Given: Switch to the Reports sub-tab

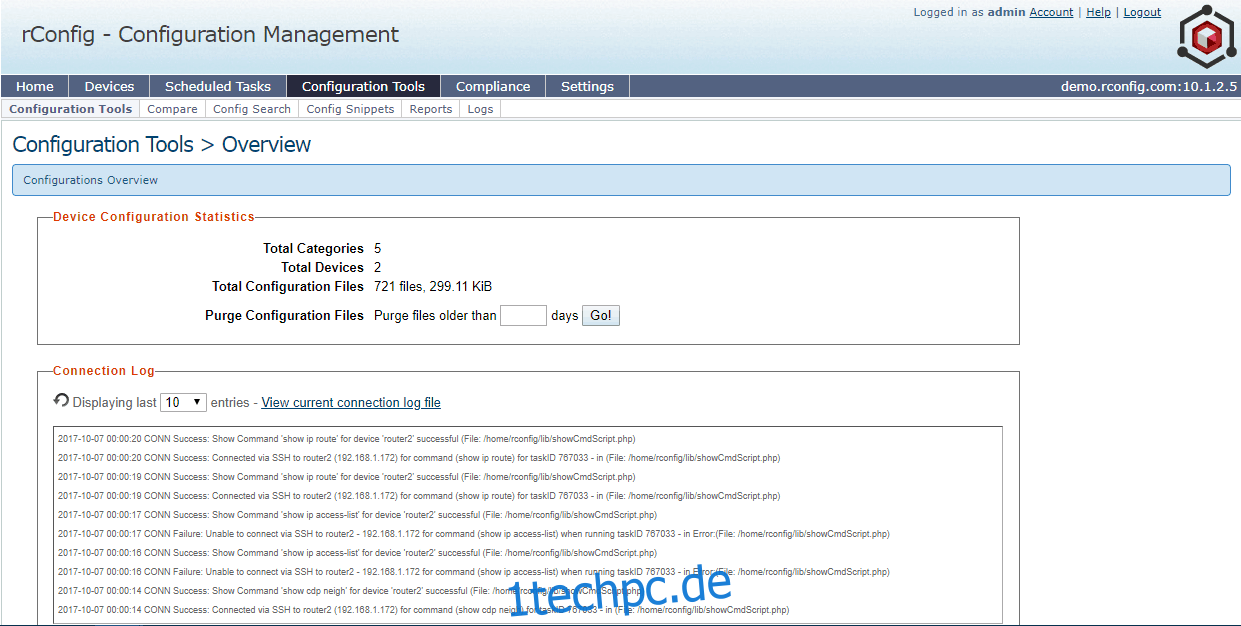Looking at the screenshot, I should click(431, 109).
